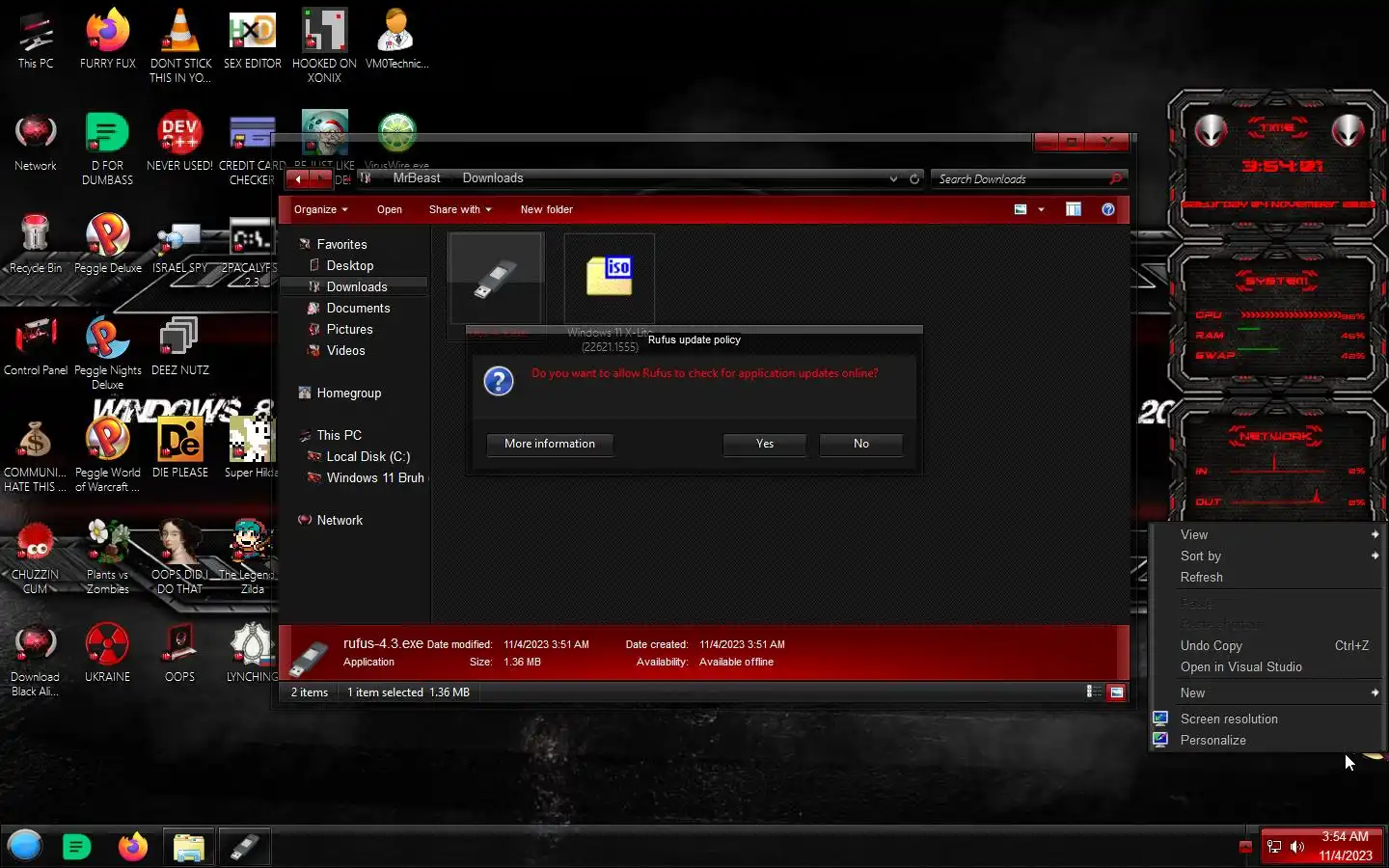
Task: Open the This PC desktop icon
Action: [36, 40]
